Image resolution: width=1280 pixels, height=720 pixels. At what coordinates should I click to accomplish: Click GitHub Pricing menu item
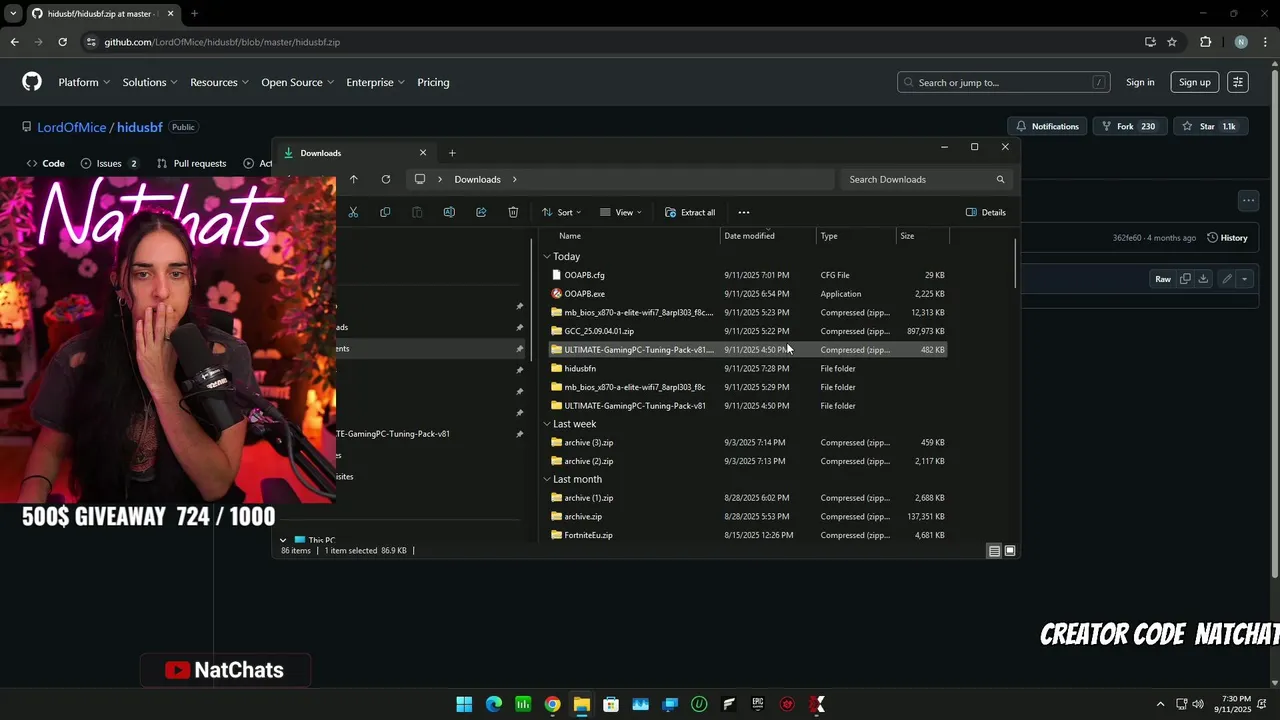[x=433, y=82]
